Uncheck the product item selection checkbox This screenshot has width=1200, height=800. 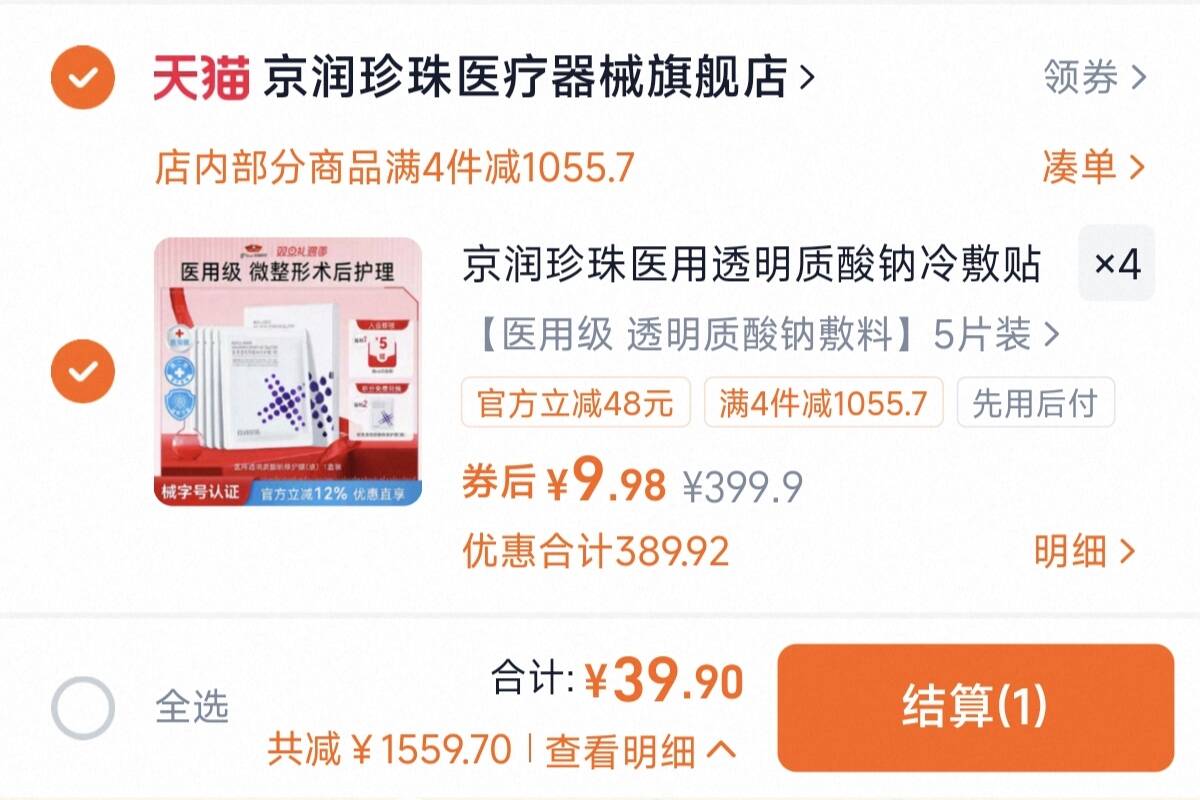point(83,371)
